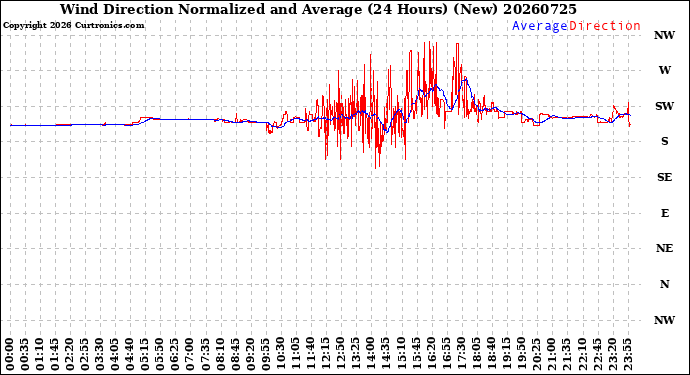Click the 00:00 time axis label
Screen dimensions: 690x375
click(10, 354)
